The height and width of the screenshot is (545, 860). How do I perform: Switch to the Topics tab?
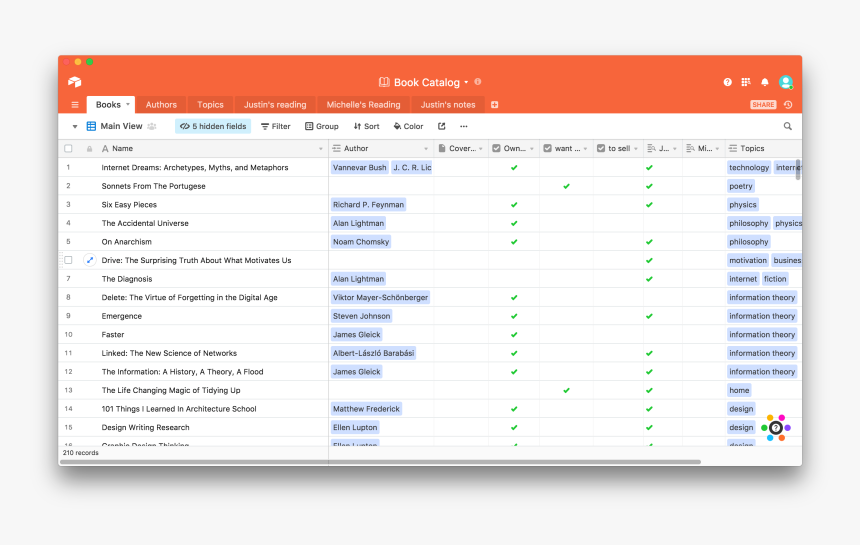210,105
